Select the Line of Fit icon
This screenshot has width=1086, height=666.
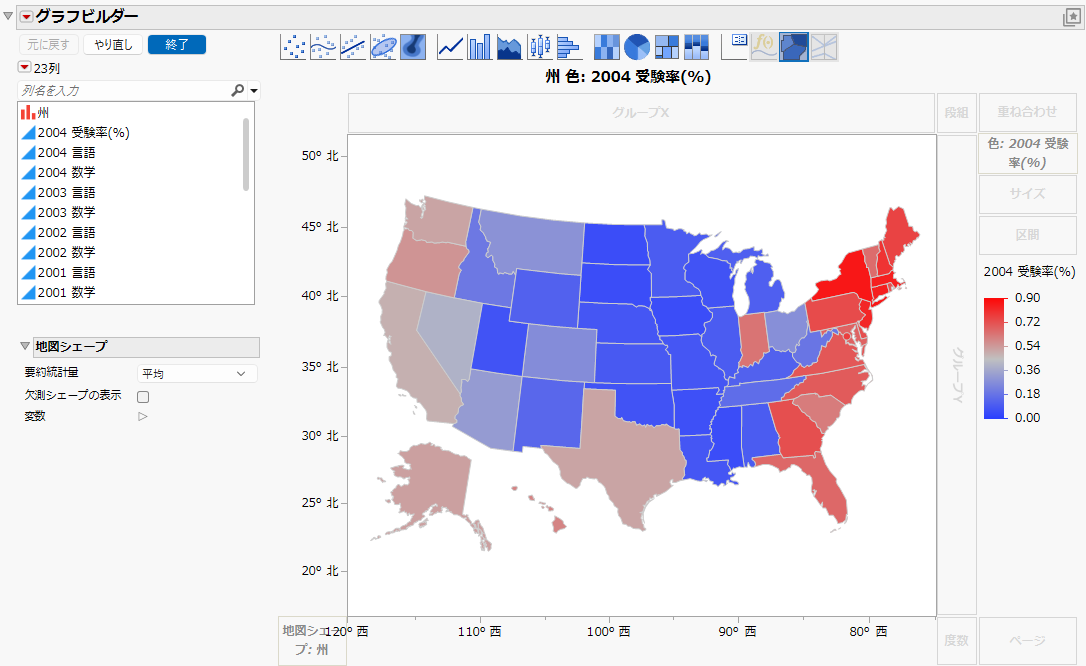point(353,47)
